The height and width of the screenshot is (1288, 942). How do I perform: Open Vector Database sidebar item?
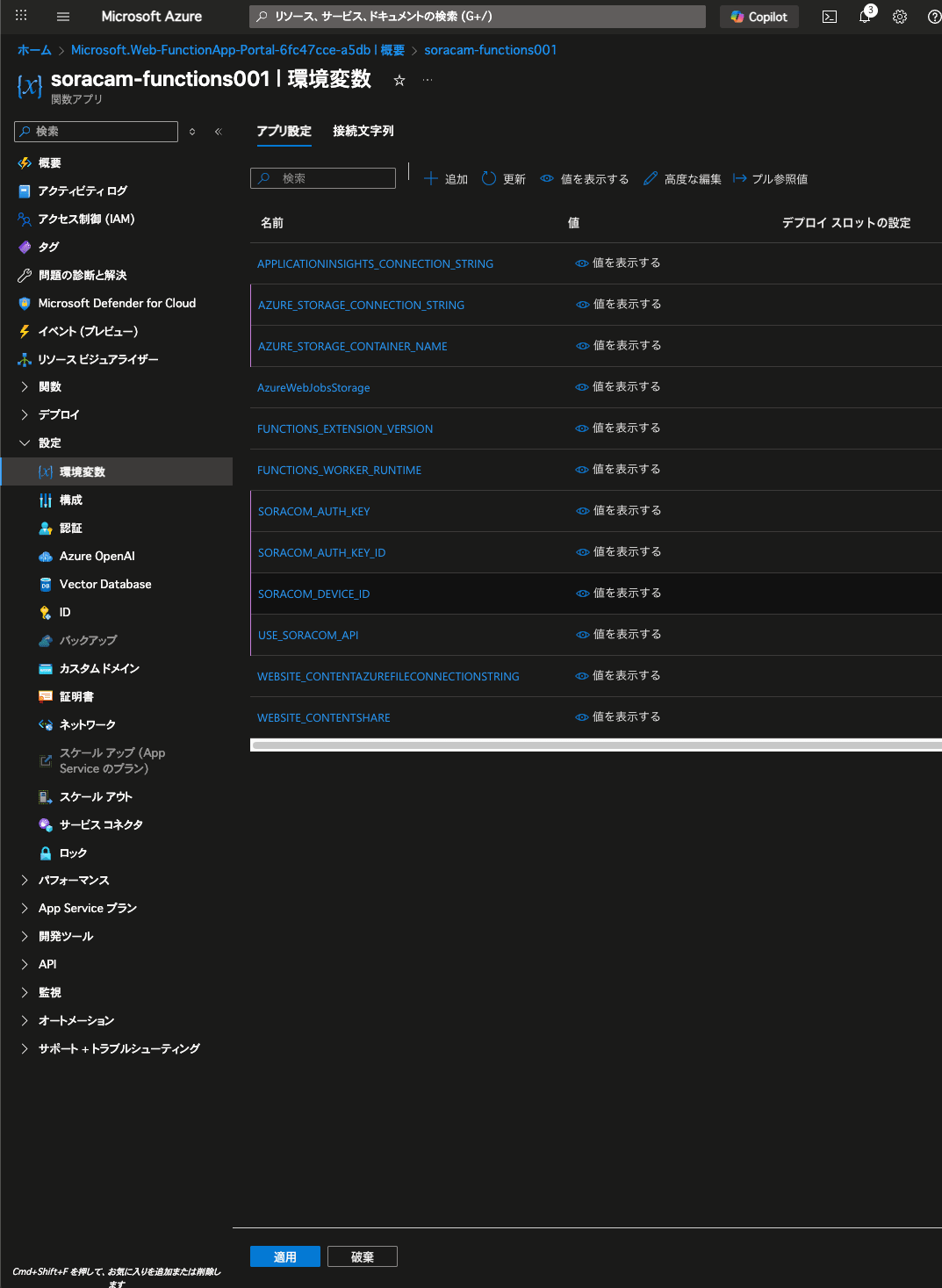[x=104, y=585]
